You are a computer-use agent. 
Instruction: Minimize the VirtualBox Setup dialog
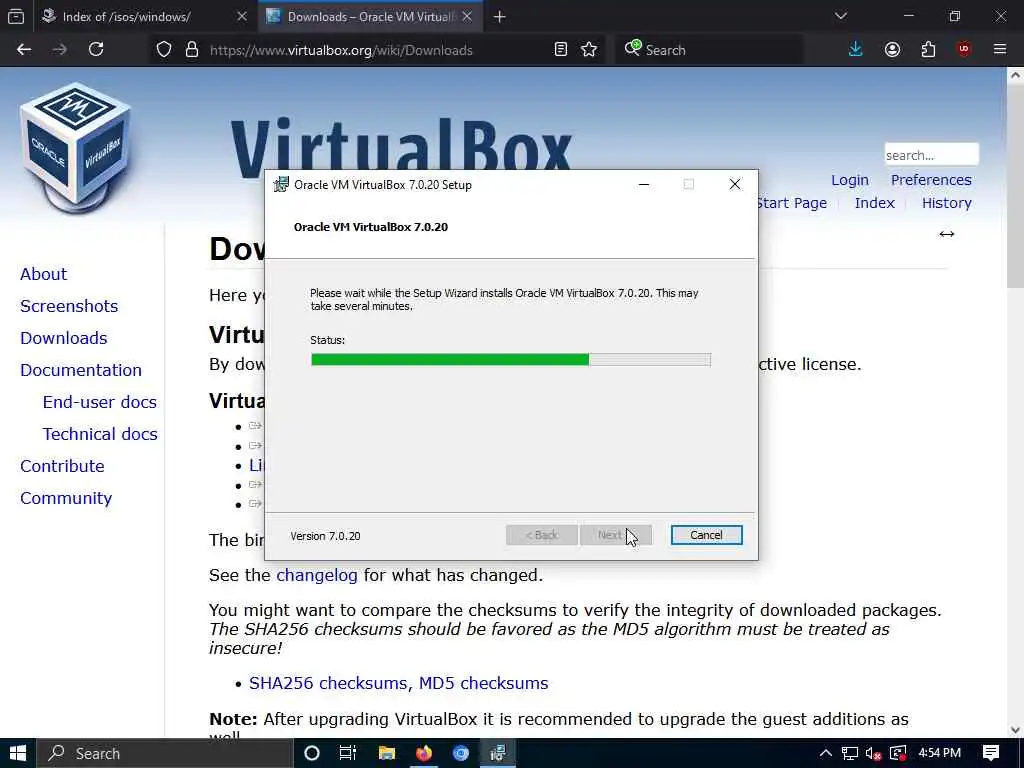tap(644, 184)
